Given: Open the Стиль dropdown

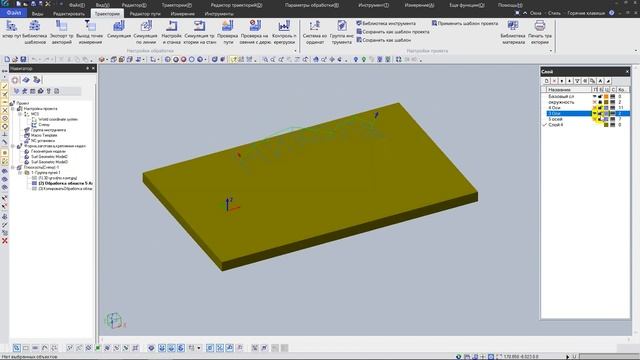Looking at the screenshot, I should point(554,13).
